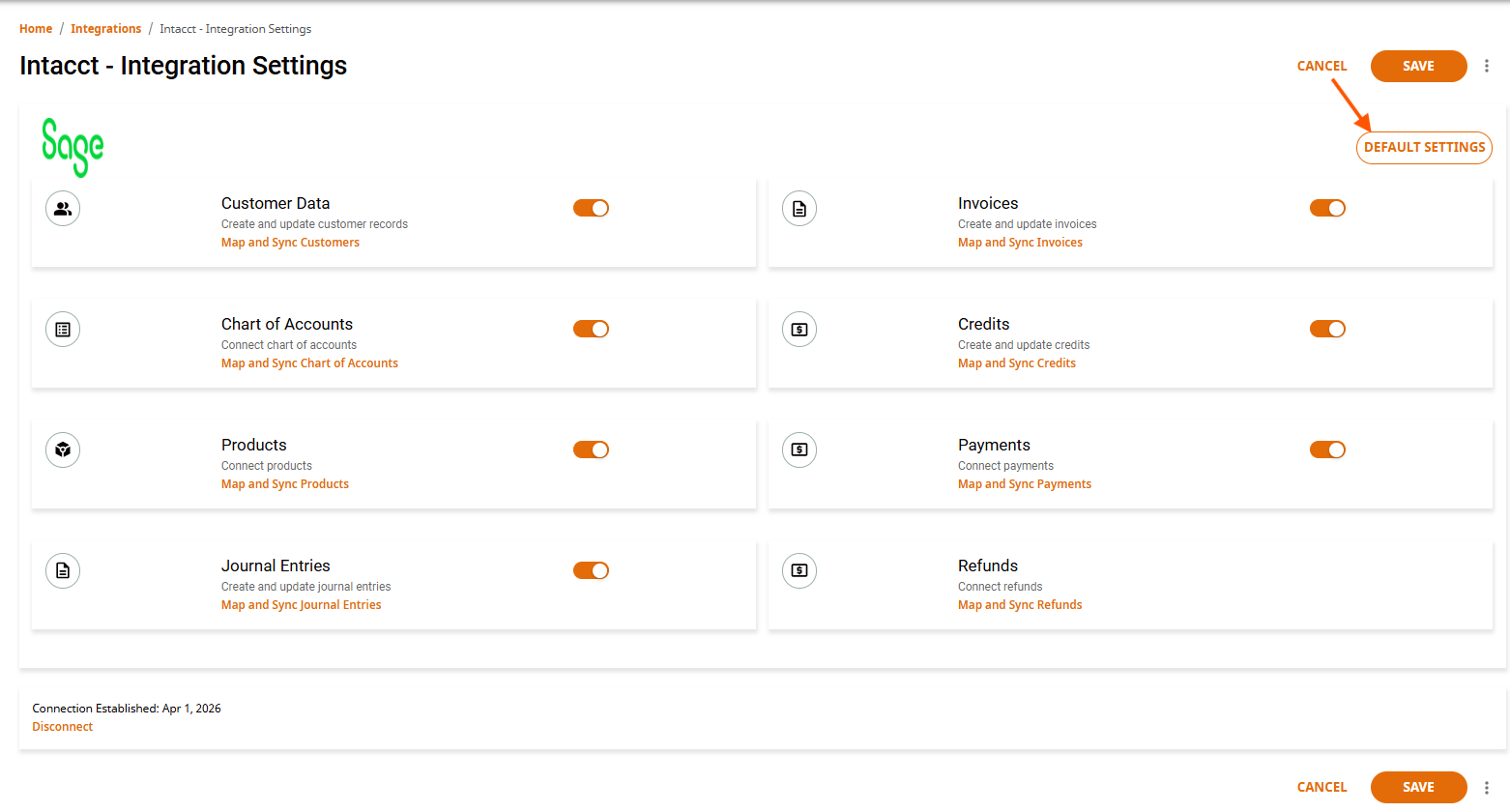
Task: Toggle the Customer Data sync switch
Action: click(x=591, y=208)
